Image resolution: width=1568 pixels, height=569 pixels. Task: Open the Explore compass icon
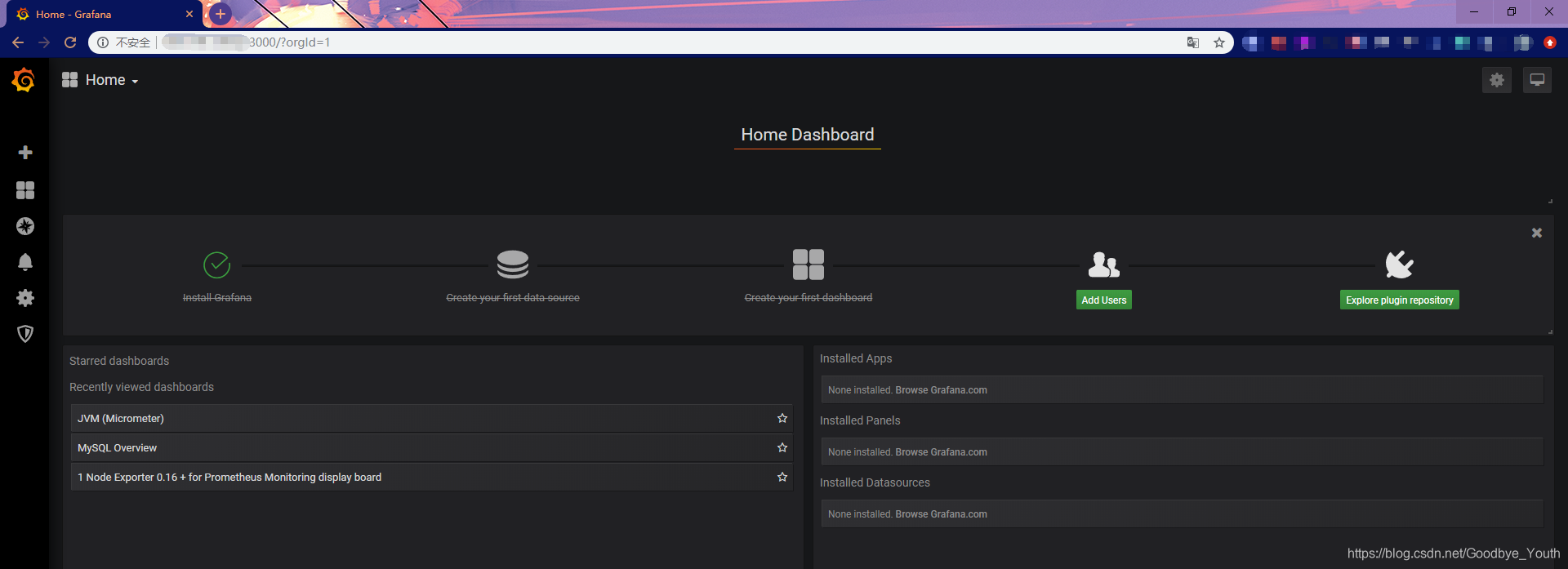point(25,226)
